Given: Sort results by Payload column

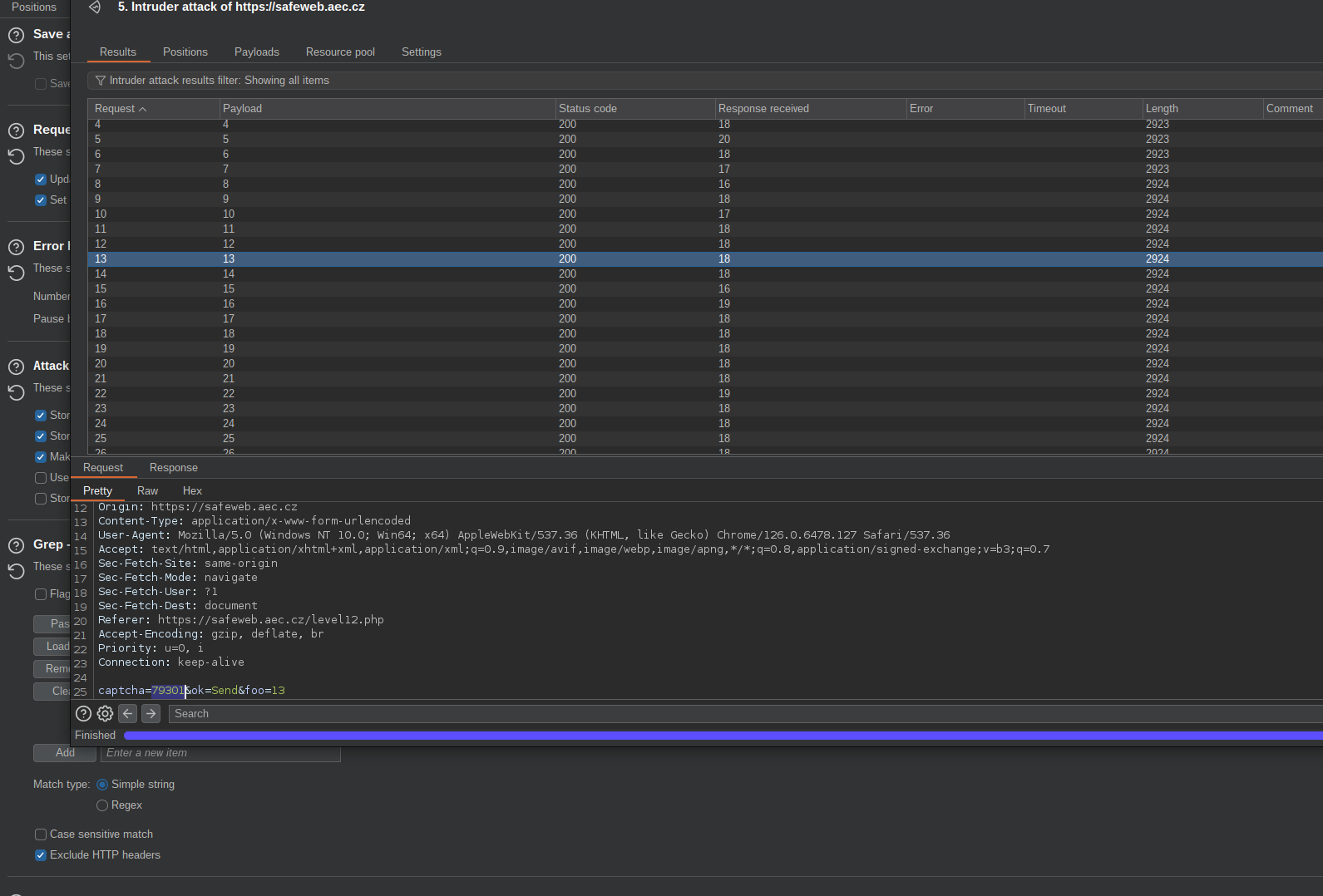Looking at the screenshot, I should point(388,109).
